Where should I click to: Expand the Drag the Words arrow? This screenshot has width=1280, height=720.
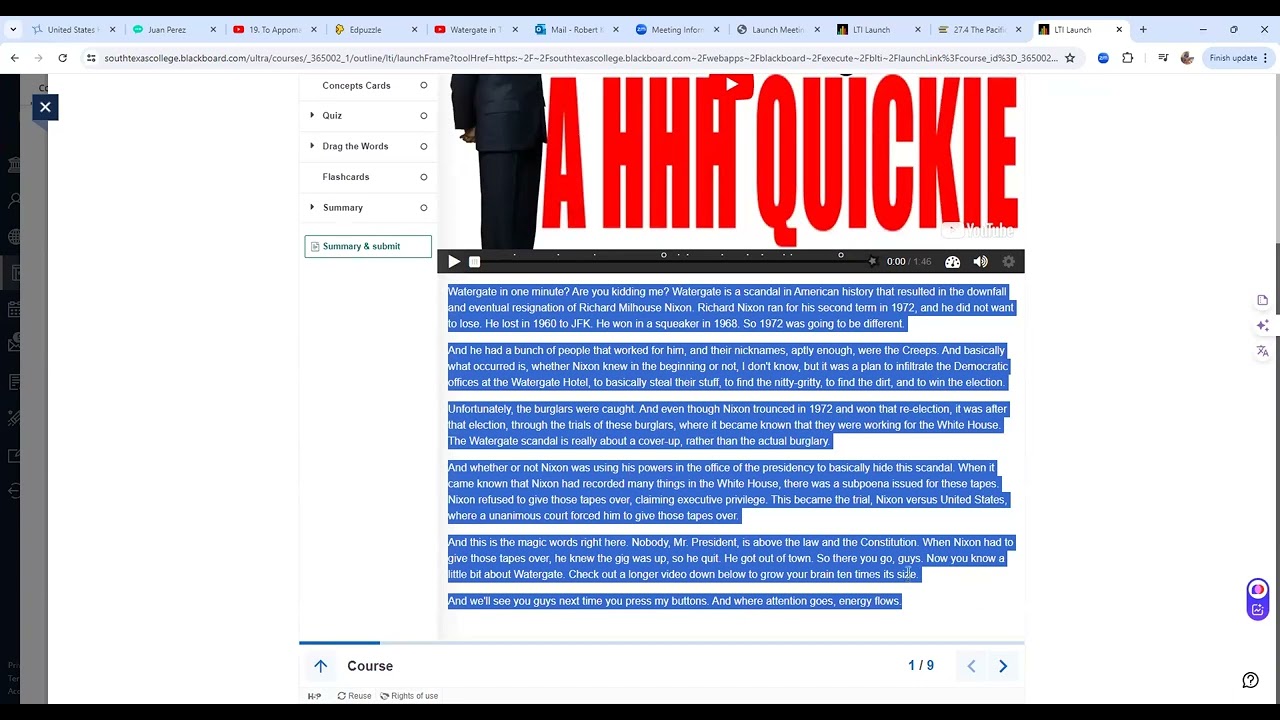pyautogui.click(x=312, y=146)
